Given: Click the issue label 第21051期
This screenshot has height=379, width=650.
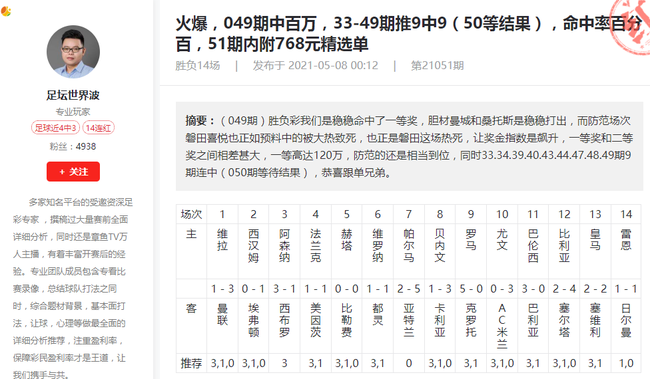Looking at the screenshot, I should click(437, 66).
